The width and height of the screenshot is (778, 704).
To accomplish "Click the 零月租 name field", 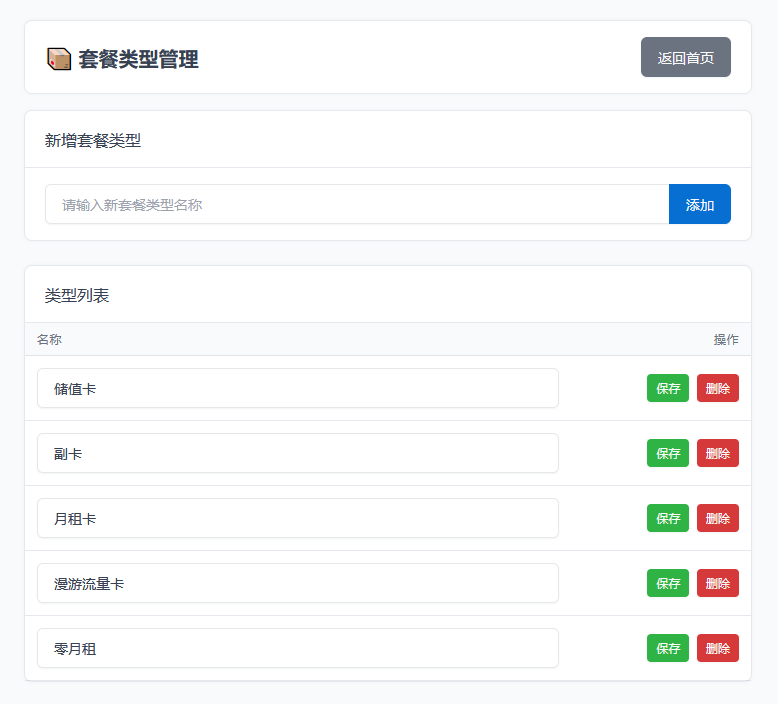I will (x=297, y=648).
